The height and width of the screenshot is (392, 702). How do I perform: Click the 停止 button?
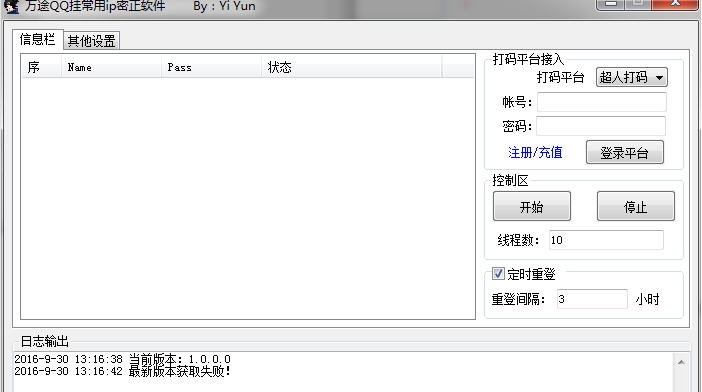[x=635, y=206]
